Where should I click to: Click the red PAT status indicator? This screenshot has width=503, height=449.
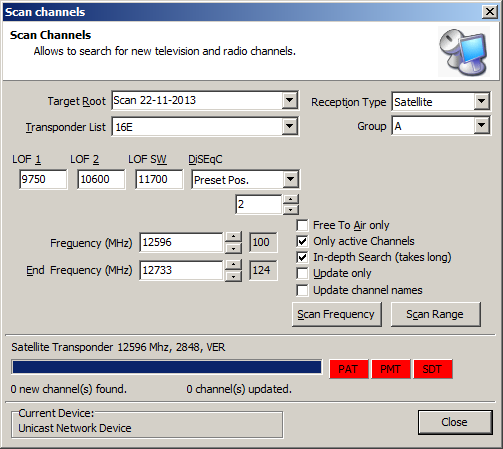(x=348, y=369)
